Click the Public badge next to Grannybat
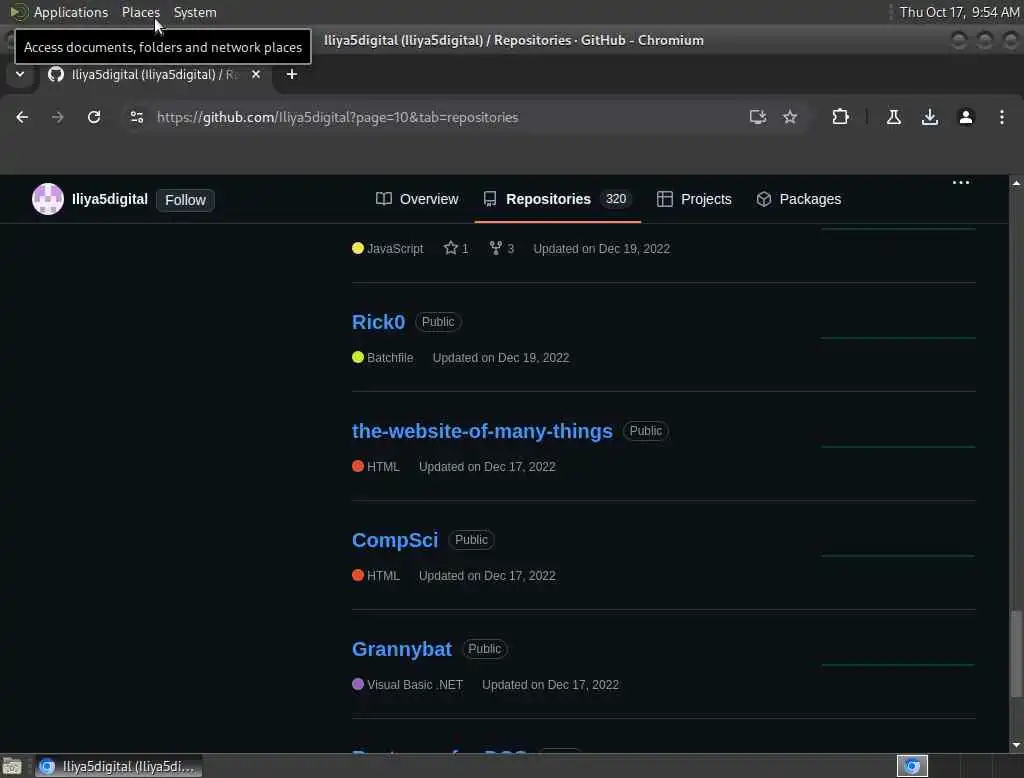Viewport: 1024px width, 778px height. coord(485,649)
